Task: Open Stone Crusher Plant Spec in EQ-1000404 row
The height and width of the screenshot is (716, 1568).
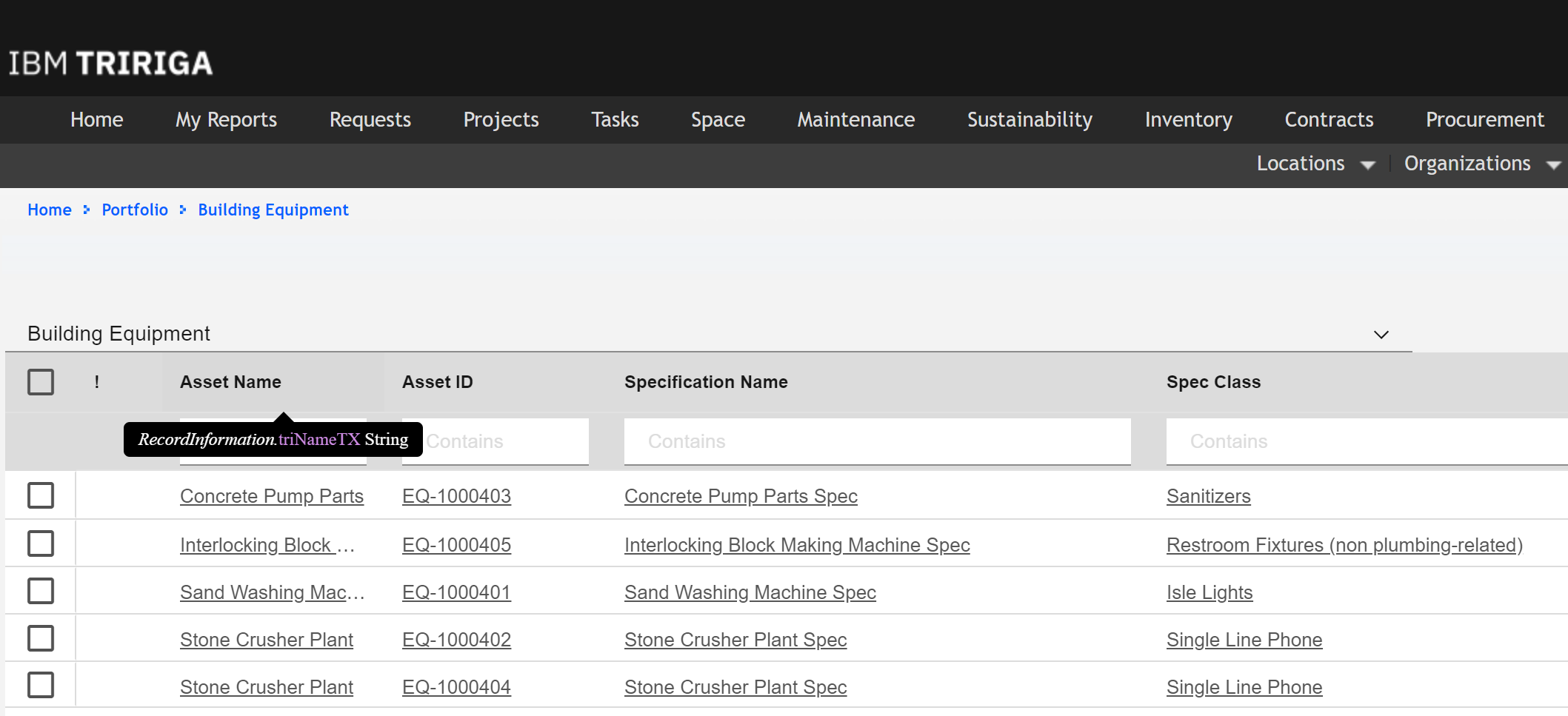Action: (735, 687)
